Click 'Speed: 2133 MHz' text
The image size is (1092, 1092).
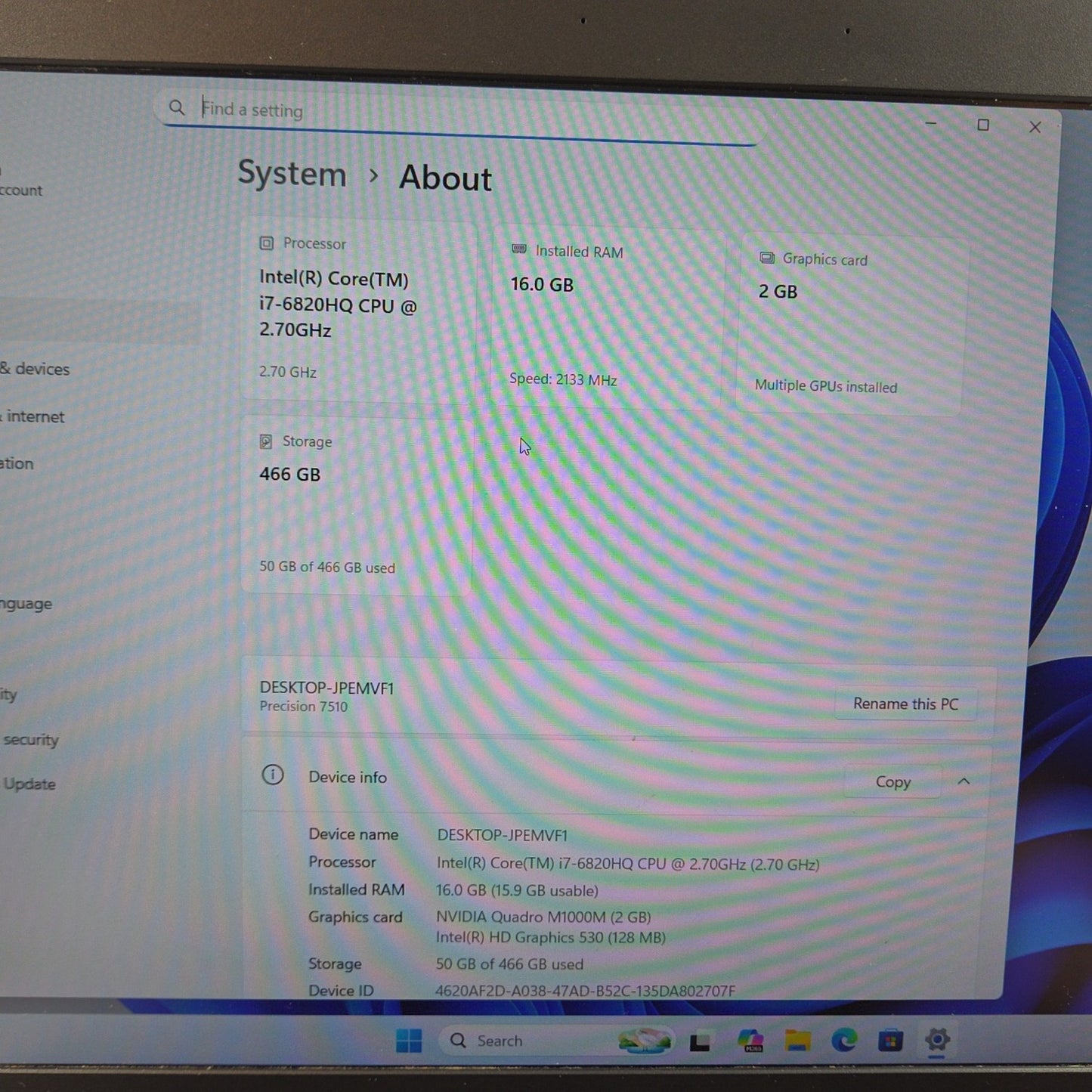pos(563,379)
